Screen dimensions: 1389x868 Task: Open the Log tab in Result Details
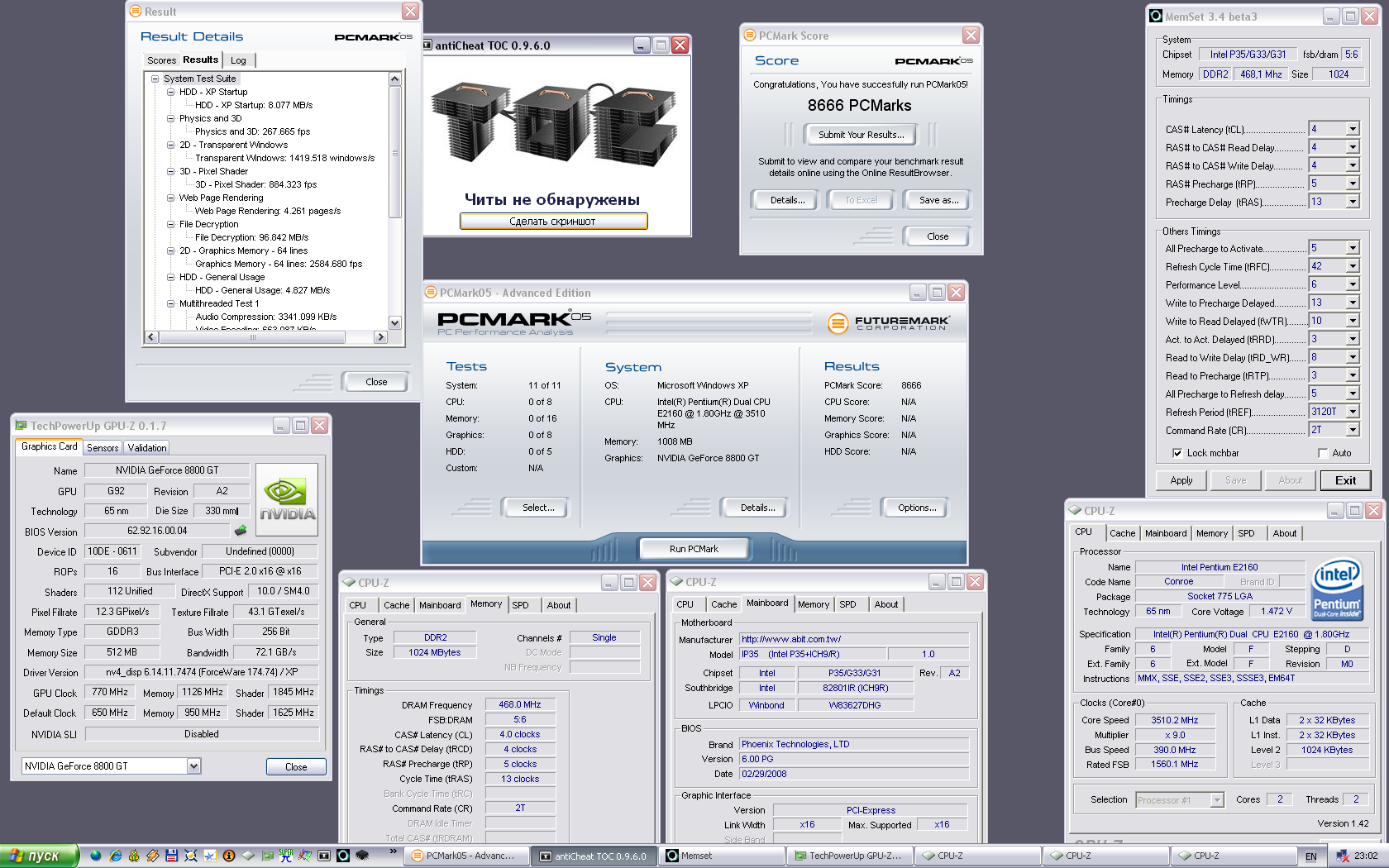click(238, 60)
